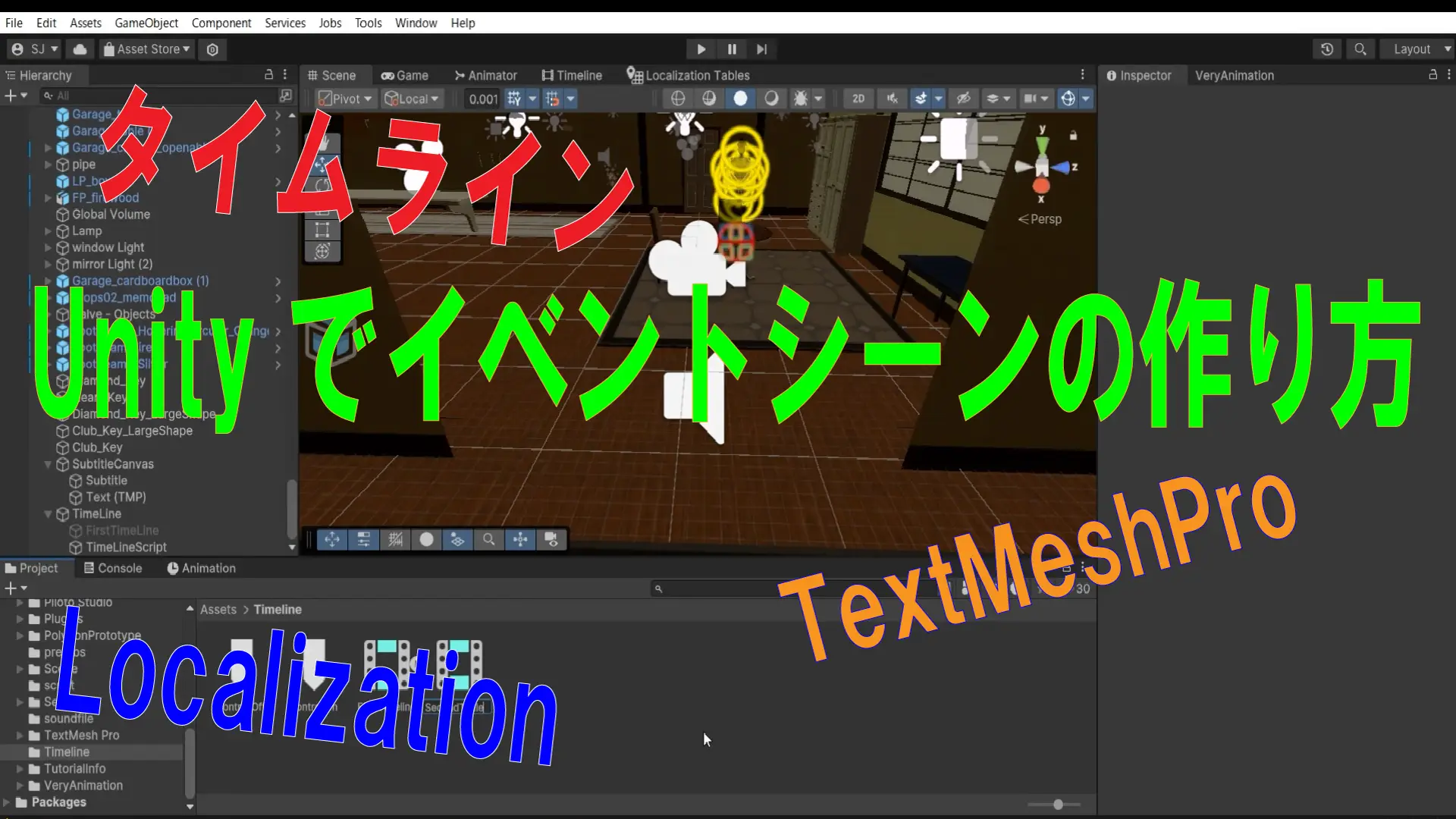
Task: Click the move arrows icon in bottom overlay
Action: tap(331, 539)
